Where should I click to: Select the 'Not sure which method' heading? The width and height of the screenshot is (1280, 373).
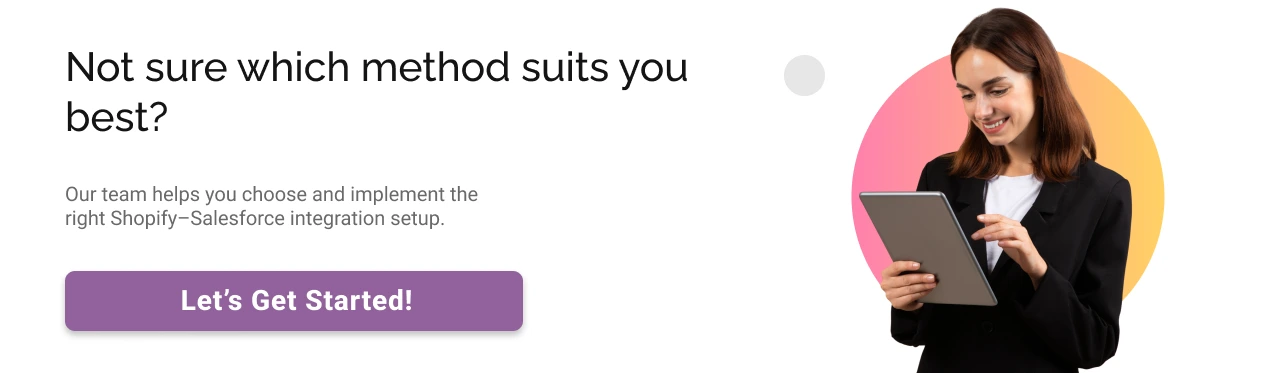[x=376, y=93]
